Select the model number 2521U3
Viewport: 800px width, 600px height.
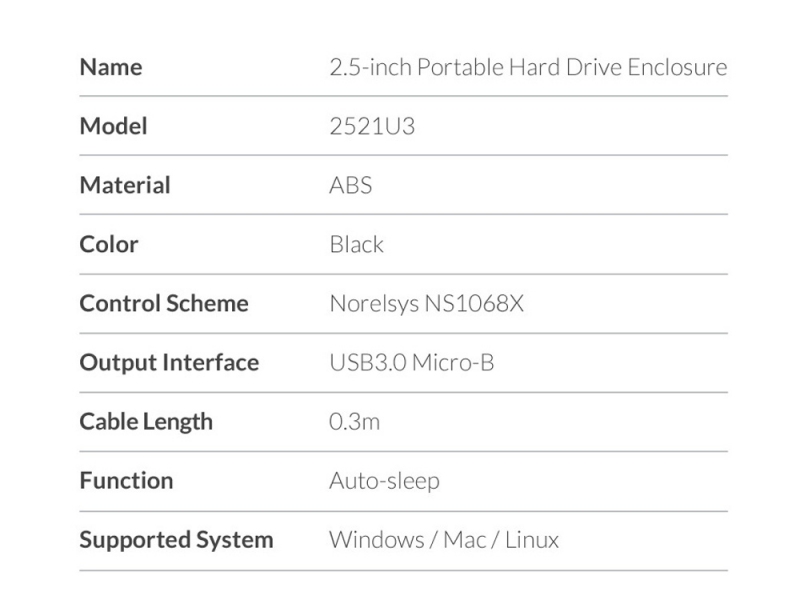(371, 126)
